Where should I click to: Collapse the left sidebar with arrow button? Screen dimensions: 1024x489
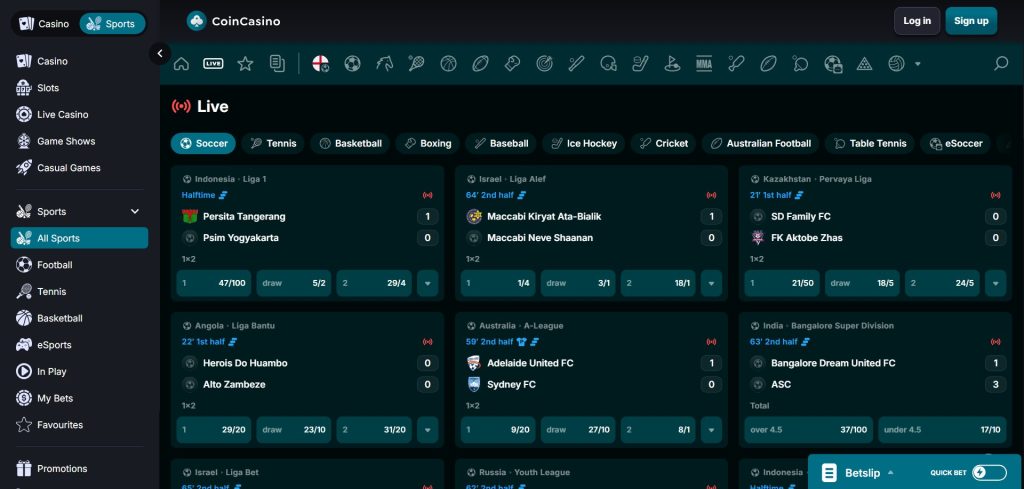point(160,54)
